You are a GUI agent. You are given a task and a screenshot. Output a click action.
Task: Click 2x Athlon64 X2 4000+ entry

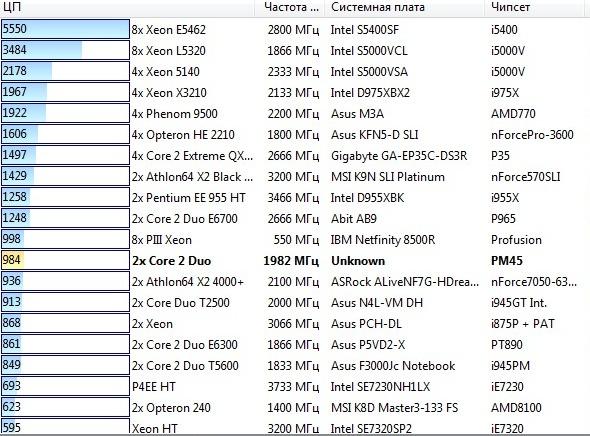[188, 282]
